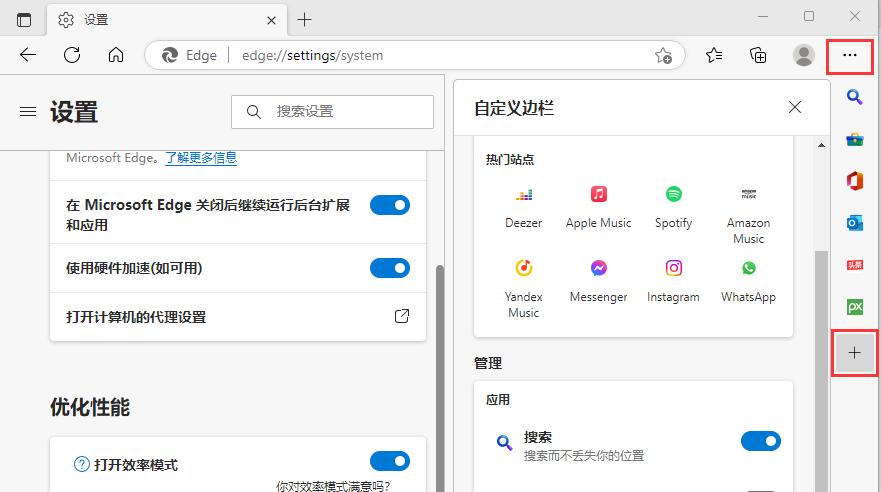Click the 搜索设置 search field

(332, 112)
